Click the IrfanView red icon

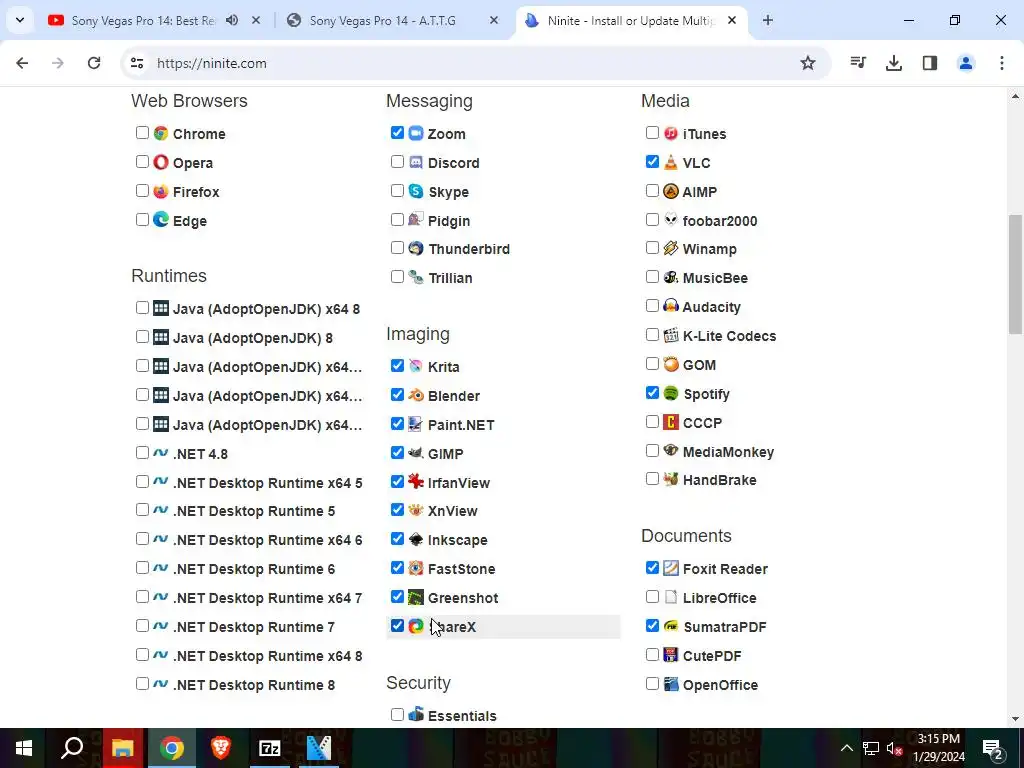416,482
